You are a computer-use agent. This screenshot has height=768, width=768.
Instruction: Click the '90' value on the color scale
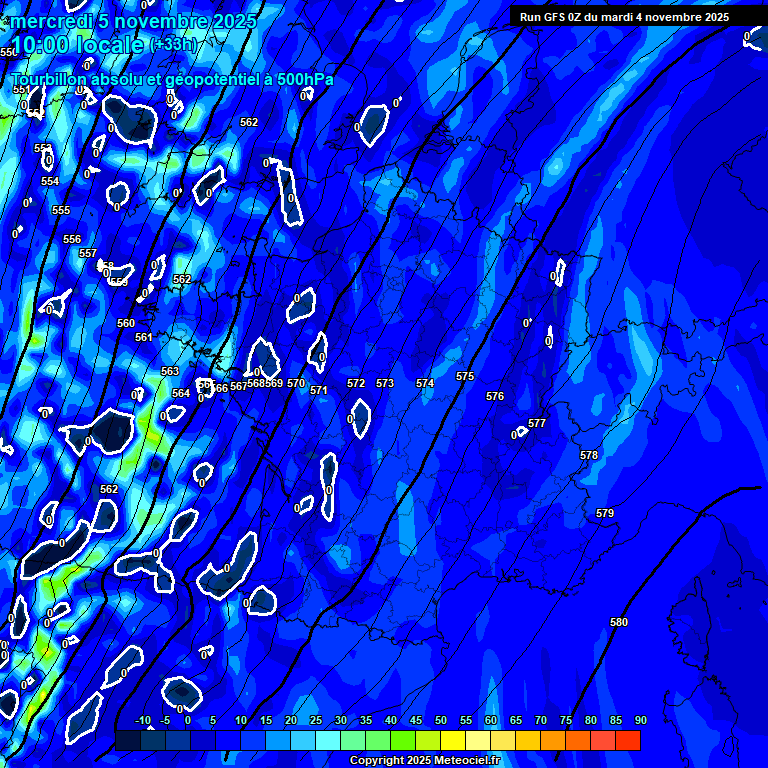click(640, 721)
